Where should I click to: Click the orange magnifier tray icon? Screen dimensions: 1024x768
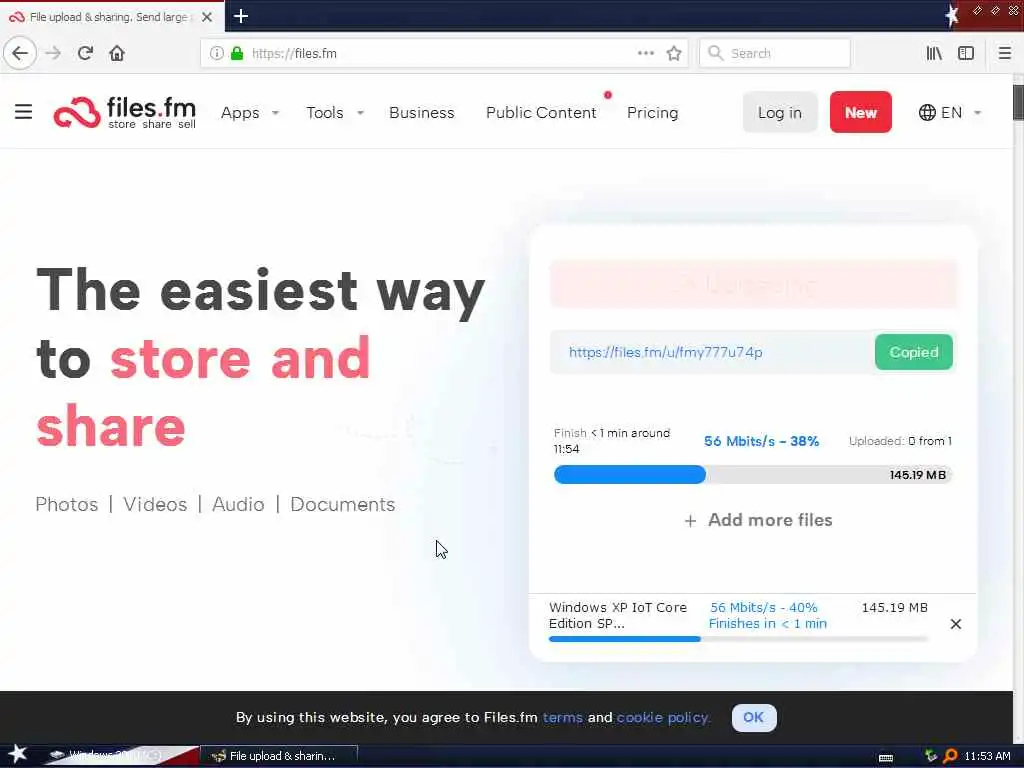coord(950,756)
